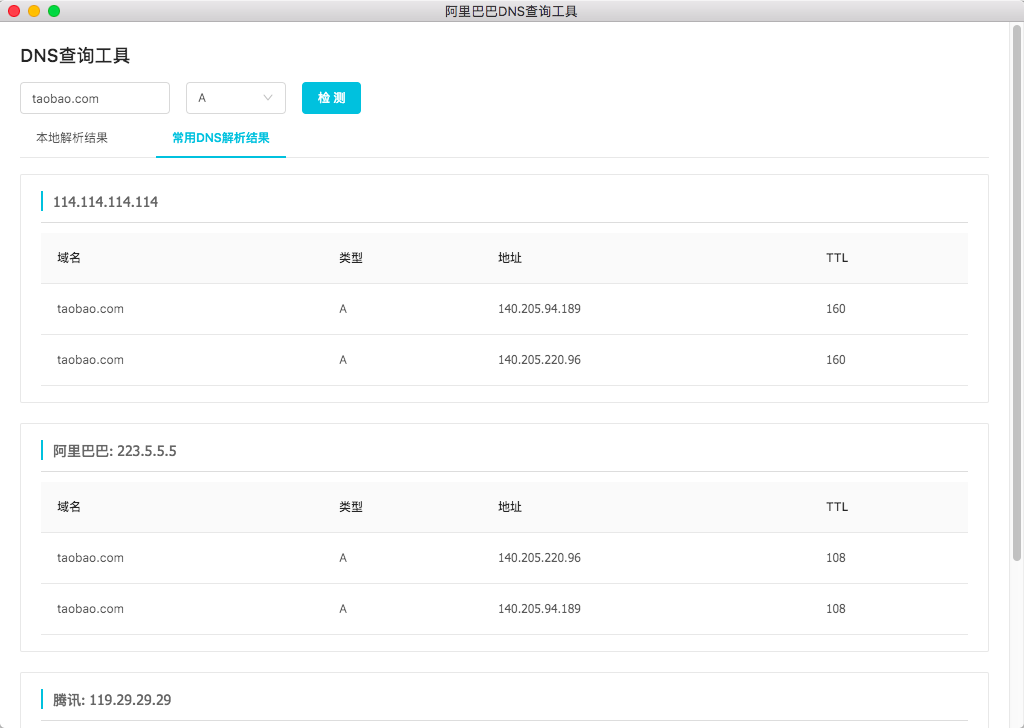The height and width of the screenshot is (728, 1024).
Task: Click type A in the 阿里巴巴 table's 140.205.220.96 row
Action: click(343, 558)
